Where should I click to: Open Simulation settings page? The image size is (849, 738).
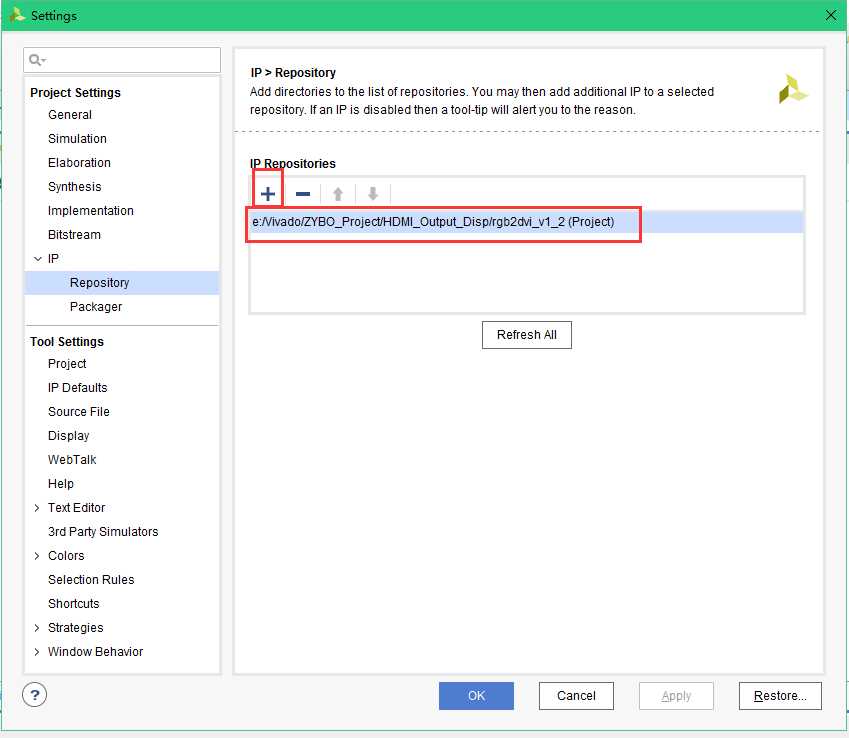click(x=77, y=139)
